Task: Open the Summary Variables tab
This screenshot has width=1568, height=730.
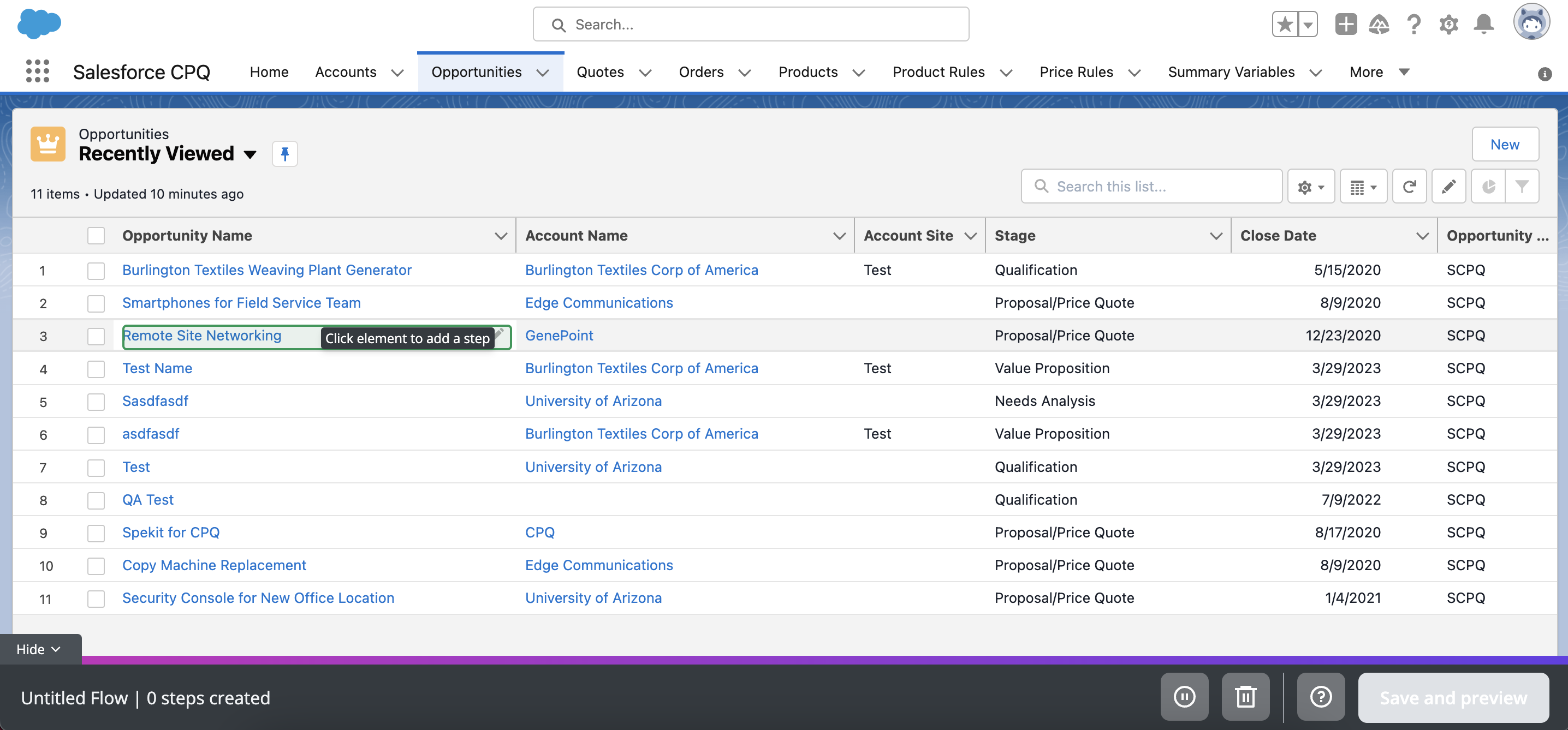Action: pyautogui.click(x=1231, y=72)
